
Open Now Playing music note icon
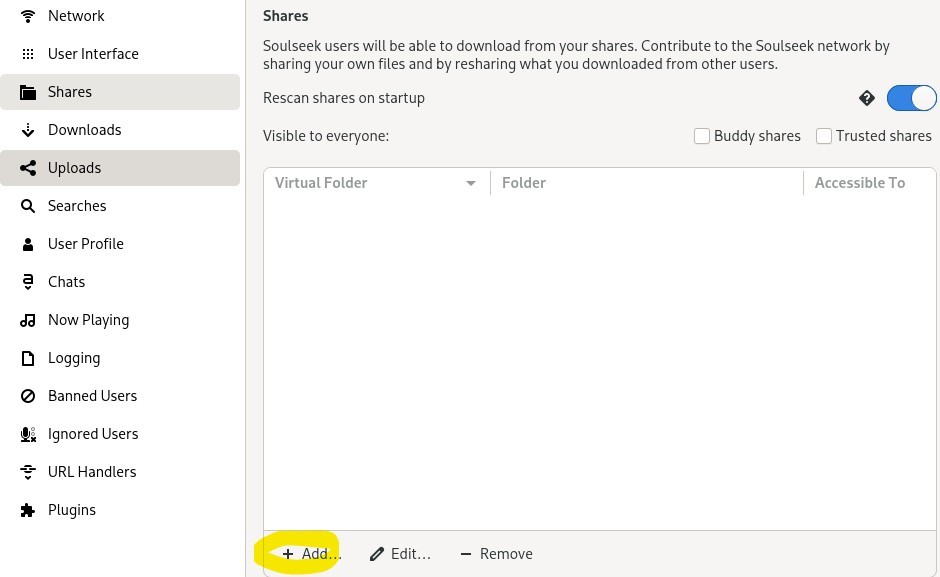pos(28,320)
